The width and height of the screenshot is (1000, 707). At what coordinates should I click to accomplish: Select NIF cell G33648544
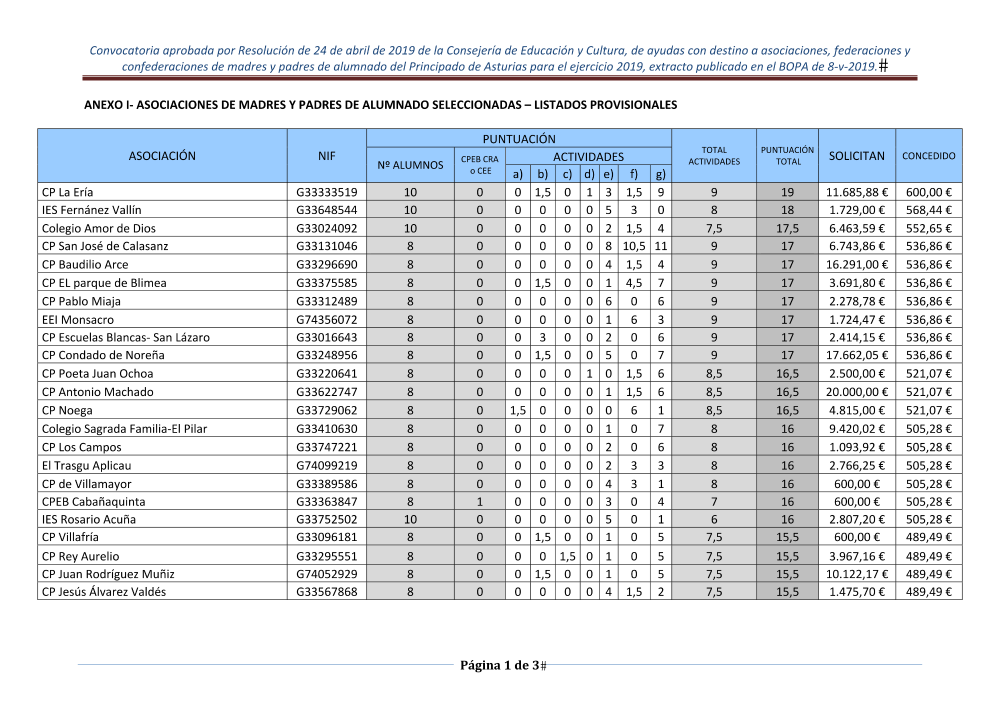click(x=327, y=210)
